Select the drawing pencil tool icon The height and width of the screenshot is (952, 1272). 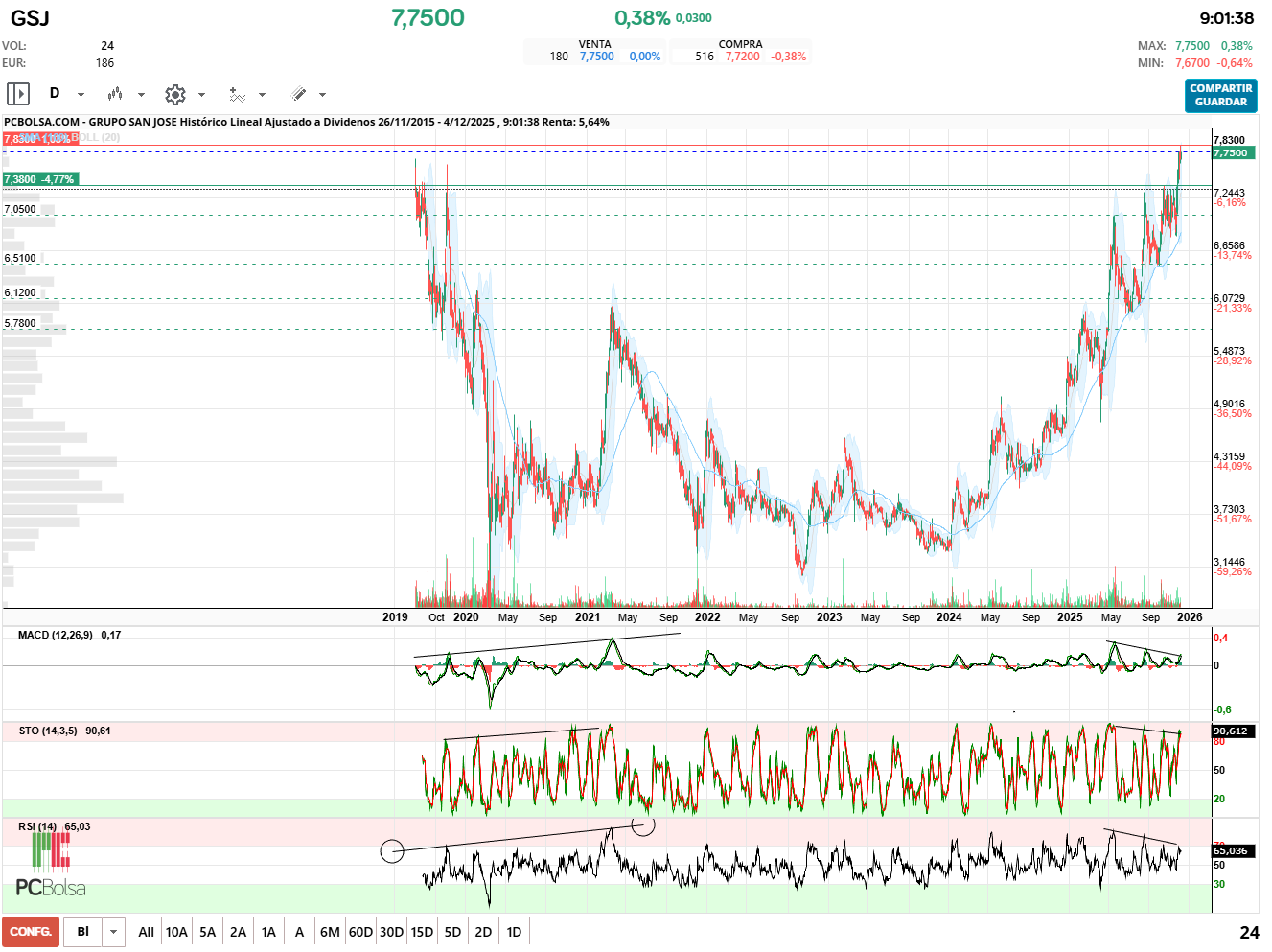[299, 94]
